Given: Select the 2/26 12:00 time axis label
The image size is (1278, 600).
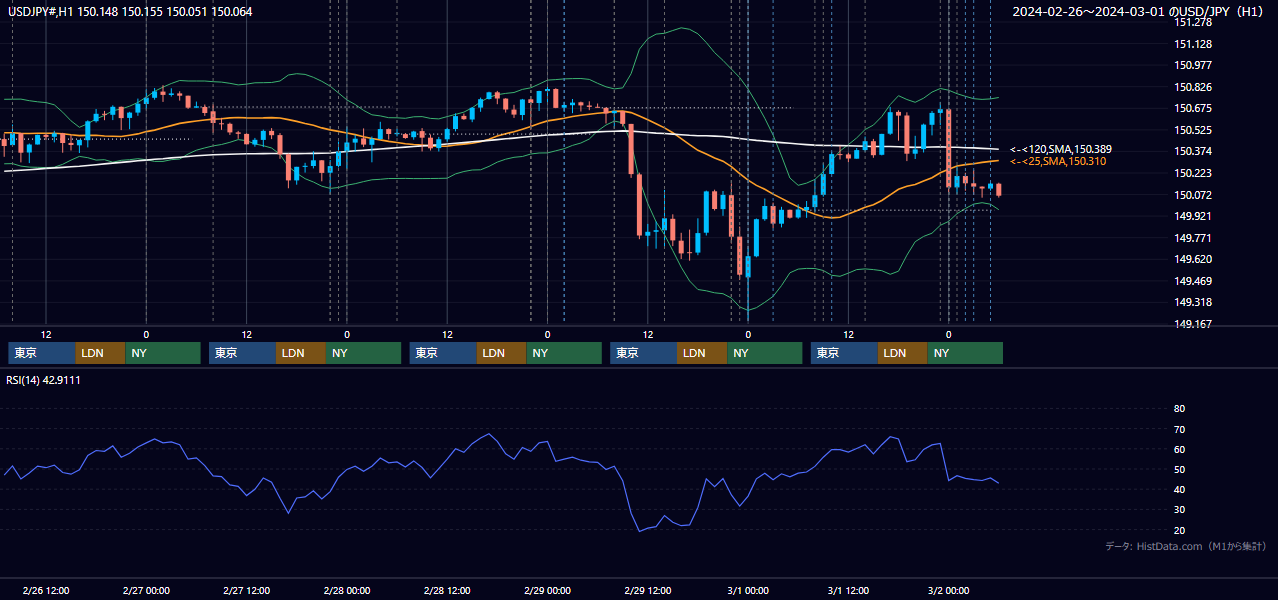Looking at the screenshot, I should pos(46,590).
